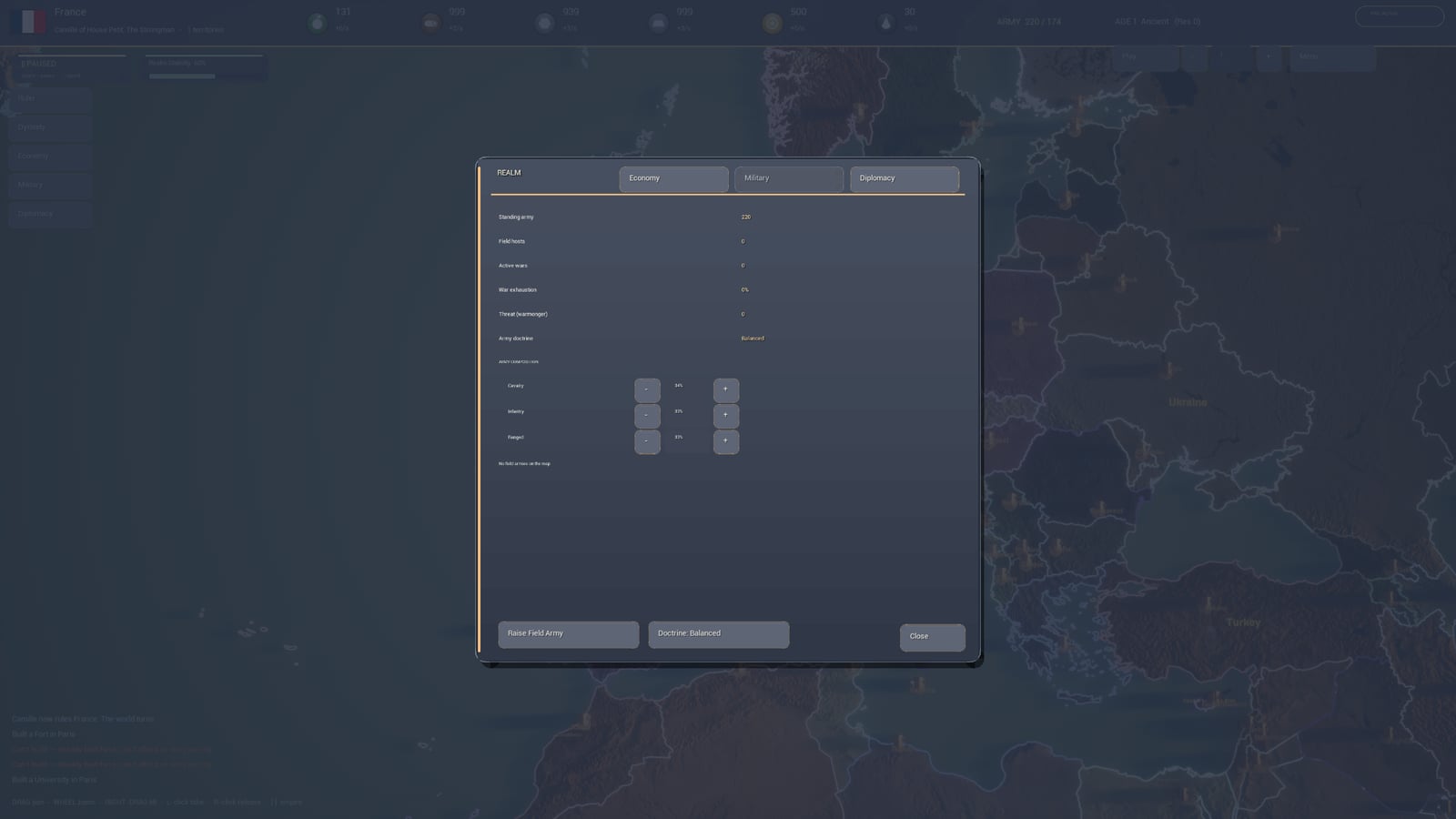Click the 'Built a University in Paris' log entry

click(55, 780)
